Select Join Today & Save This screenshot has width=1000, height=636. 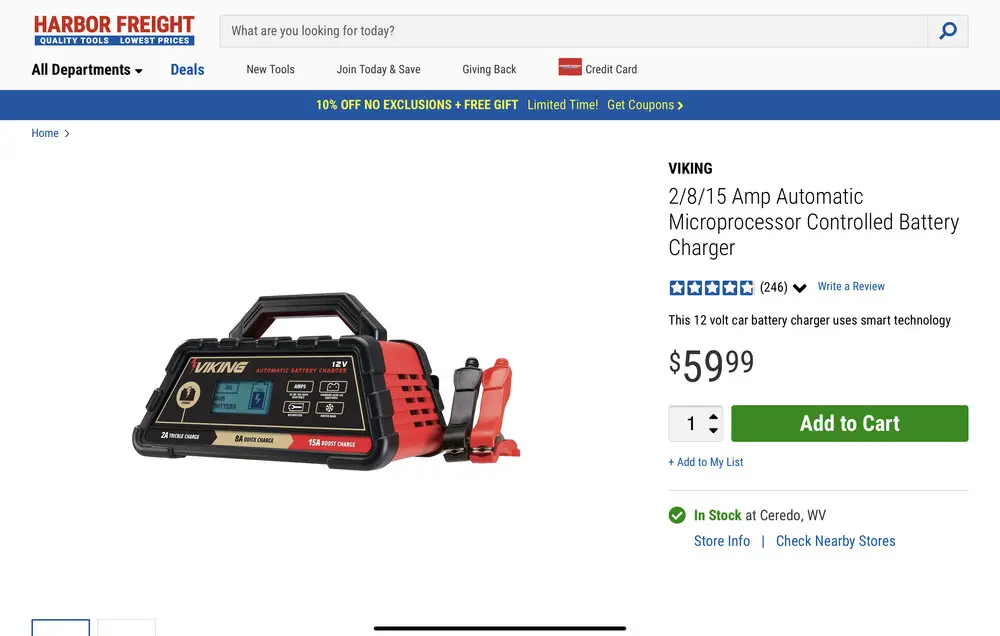[x=378, y=70]
